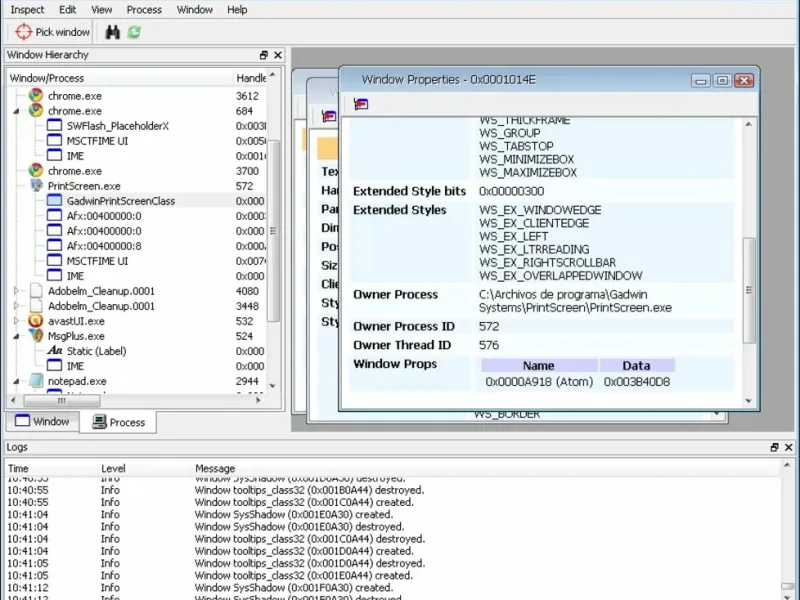Click the Window Properties scroll up arrow
Viewport: 800px width, 600px height.
click(x=748, y=124)
